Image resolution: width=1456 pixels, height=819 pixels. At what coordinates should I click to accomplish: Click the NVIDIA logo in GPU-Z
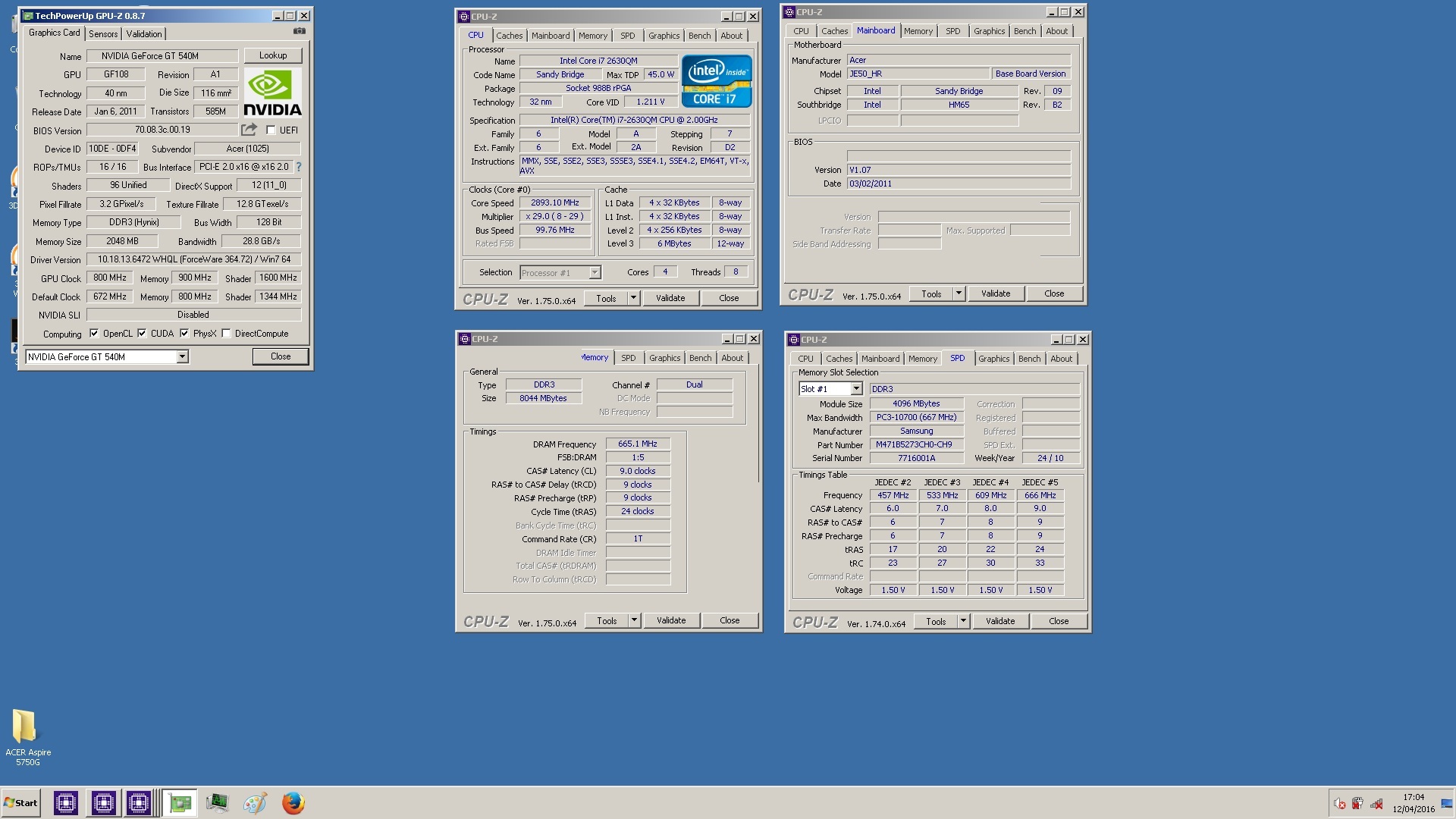click(x=273, y=93)
